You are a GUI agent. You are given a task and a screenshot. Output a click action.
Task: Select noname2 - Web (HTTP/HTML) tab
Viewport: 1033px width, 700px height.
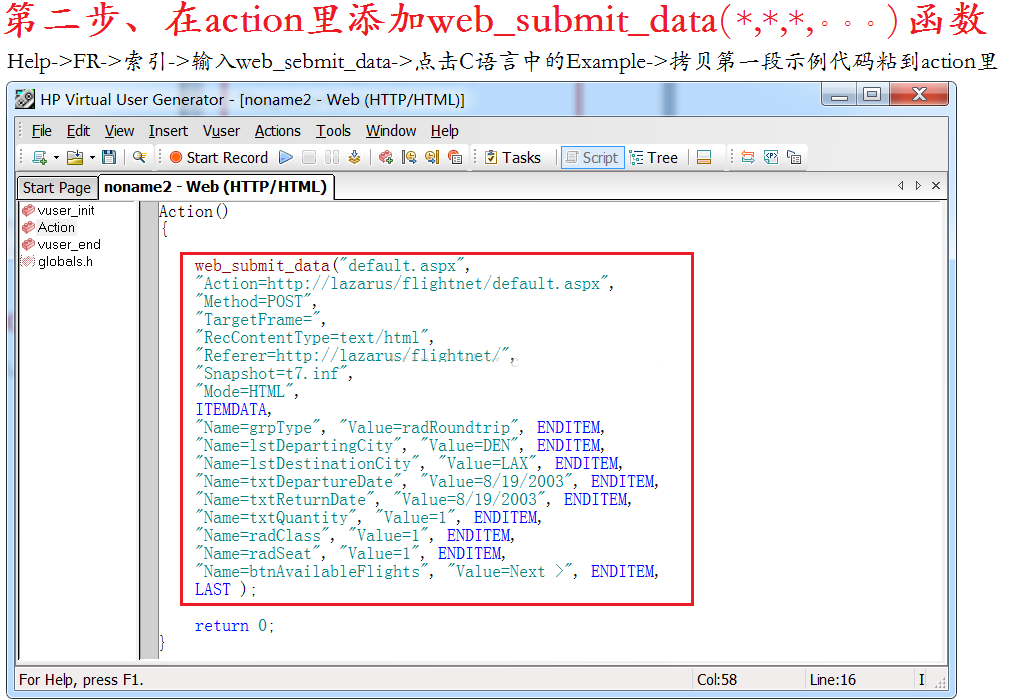pos(215,187)
